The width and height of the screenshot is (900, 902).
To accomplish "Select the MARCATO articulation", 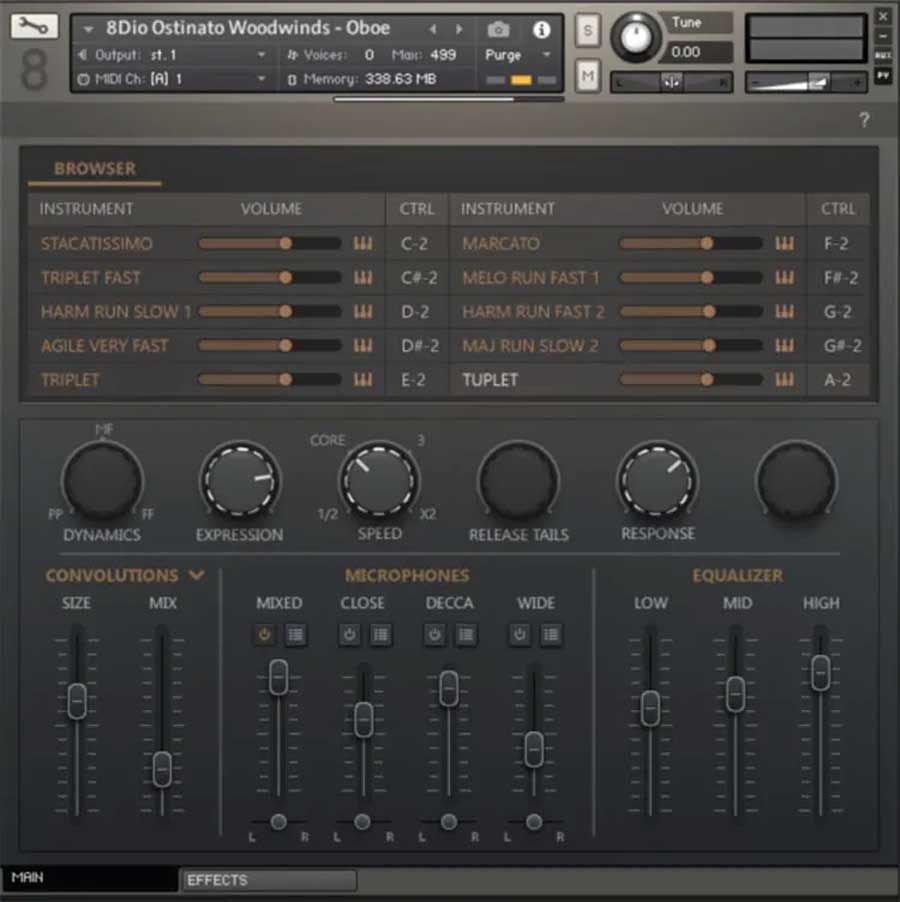I will (x=501, y=243).
